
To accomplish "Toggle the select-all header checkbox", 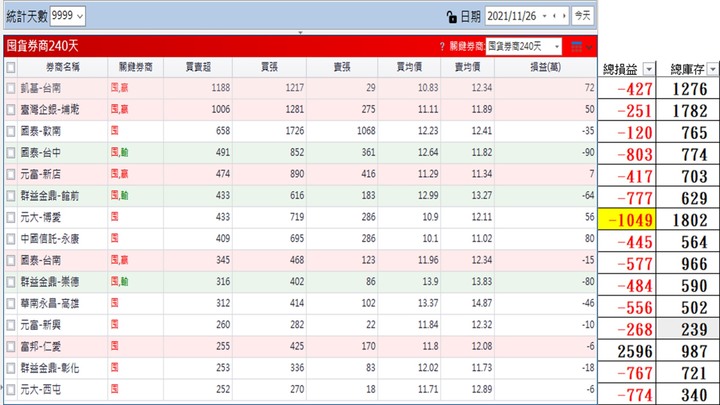I will pyautogui.click(x=11, y=68).
